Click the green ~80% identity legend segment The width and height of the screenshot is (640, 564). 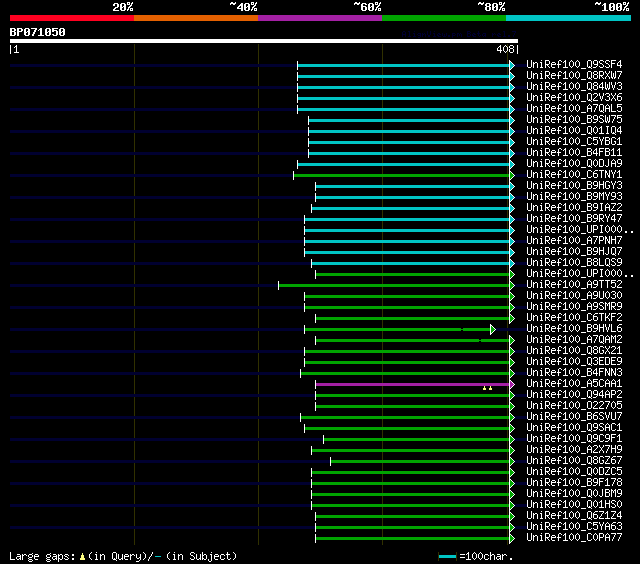[444, 18]
